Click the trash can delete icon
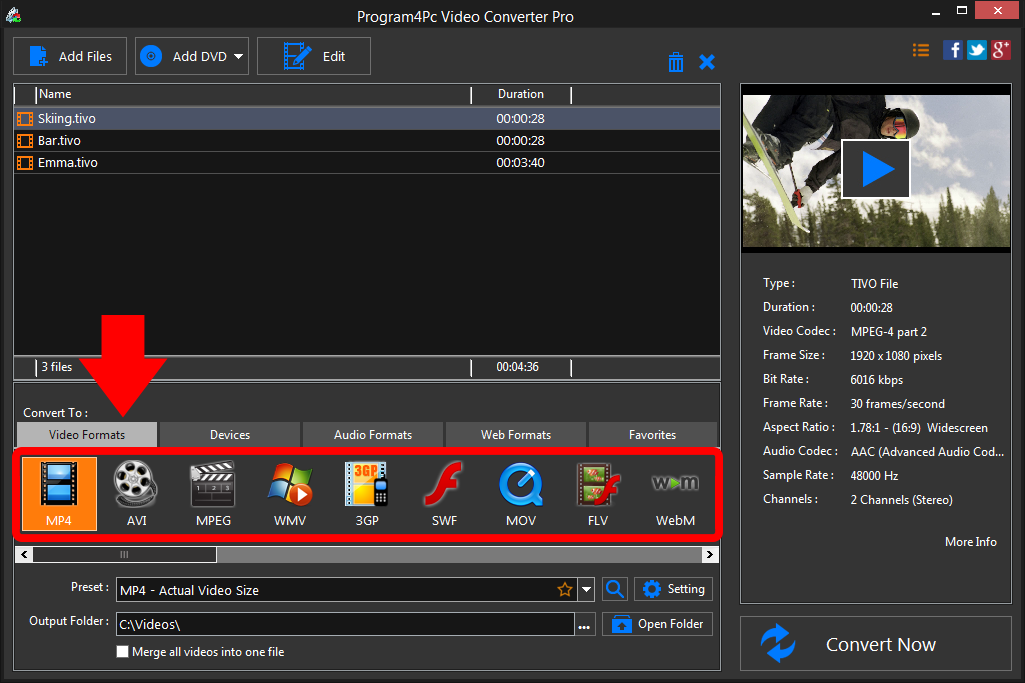The image size is (1025, 683). [676, 62]
